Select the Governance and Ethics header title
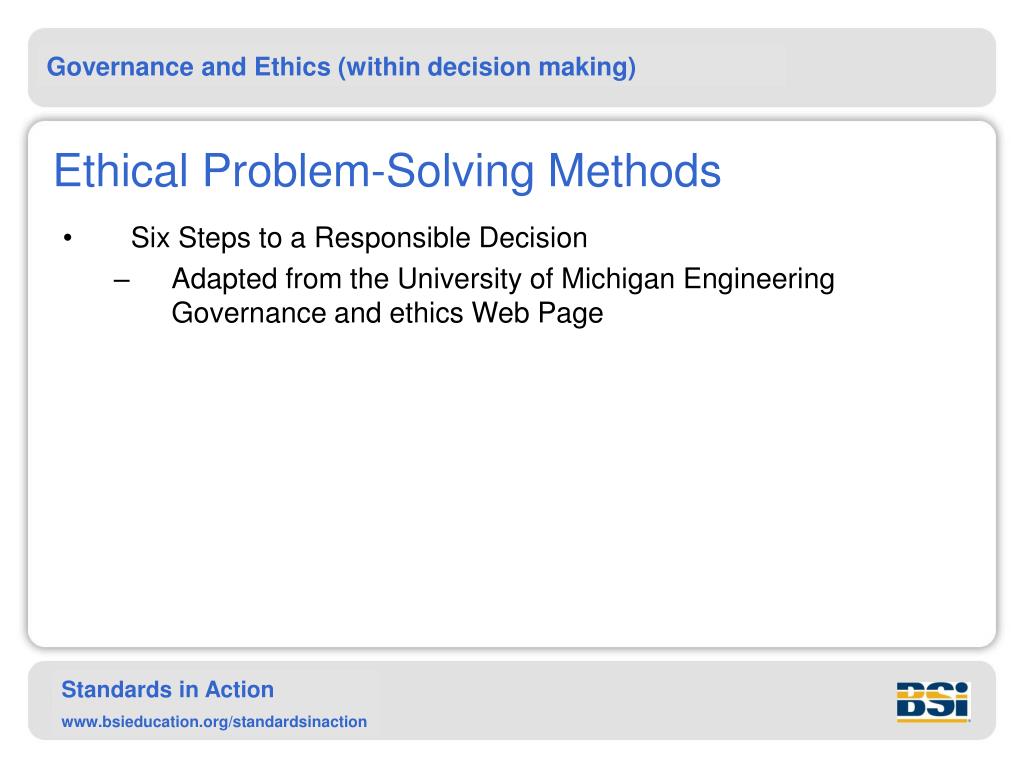Screen dimensions: 1024x768 (x=341, y=67)
